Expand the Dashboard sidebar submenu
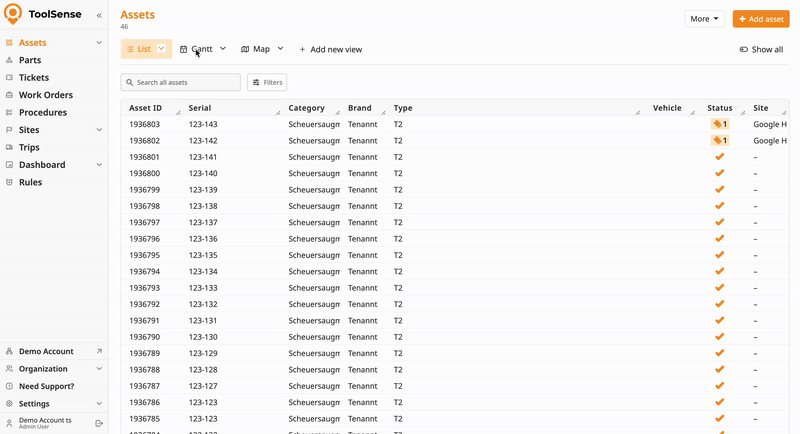Screen dimensions: 800x434 point(99,165)
